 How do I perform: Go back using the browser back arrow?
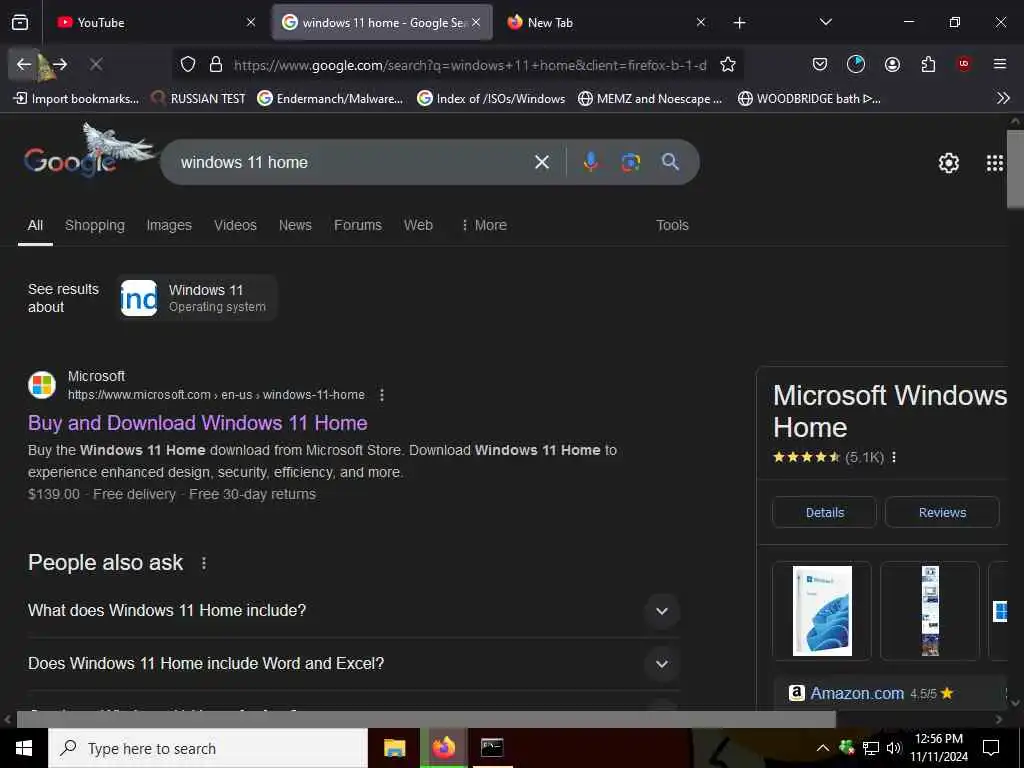click(24, 64)
